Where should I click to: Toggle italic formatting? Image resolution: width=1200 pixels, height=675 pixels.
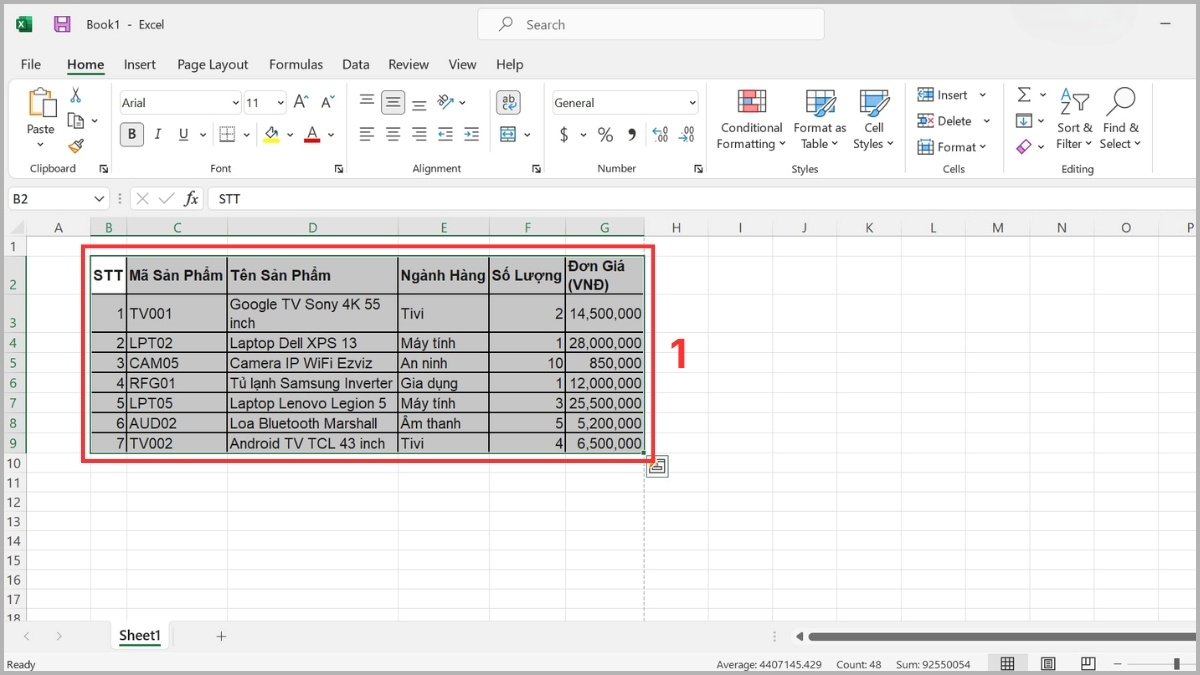pos(157,134)
